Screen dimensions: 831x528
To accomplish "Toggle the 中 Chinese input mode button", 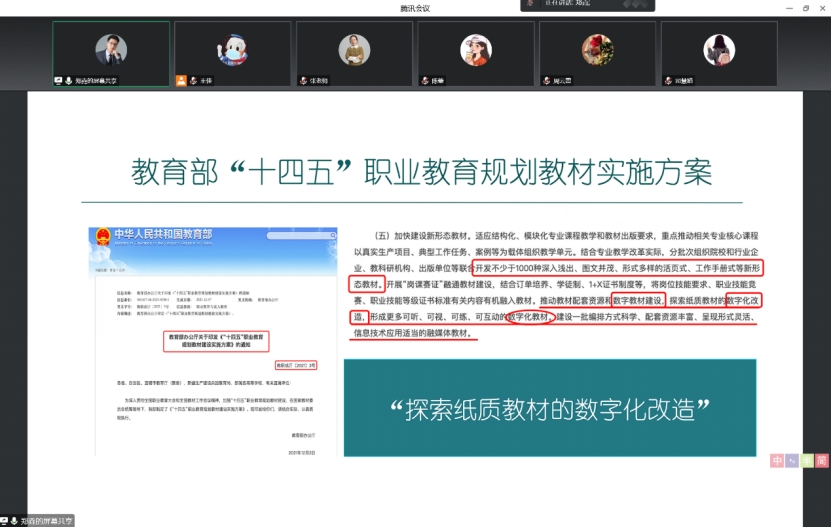I will pos(777,461).
